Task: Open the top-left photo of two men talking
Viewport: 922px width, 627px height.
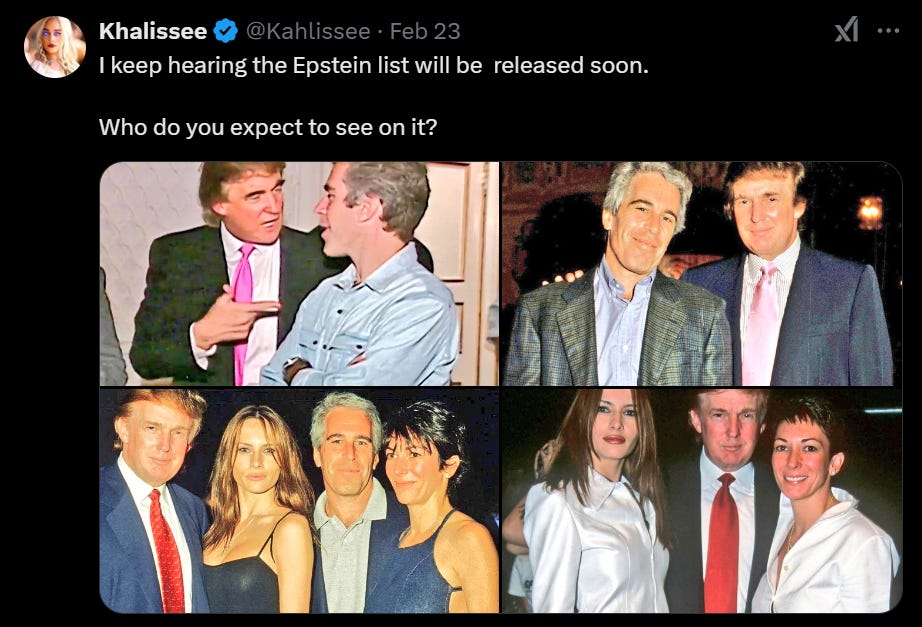Action: 299,274
